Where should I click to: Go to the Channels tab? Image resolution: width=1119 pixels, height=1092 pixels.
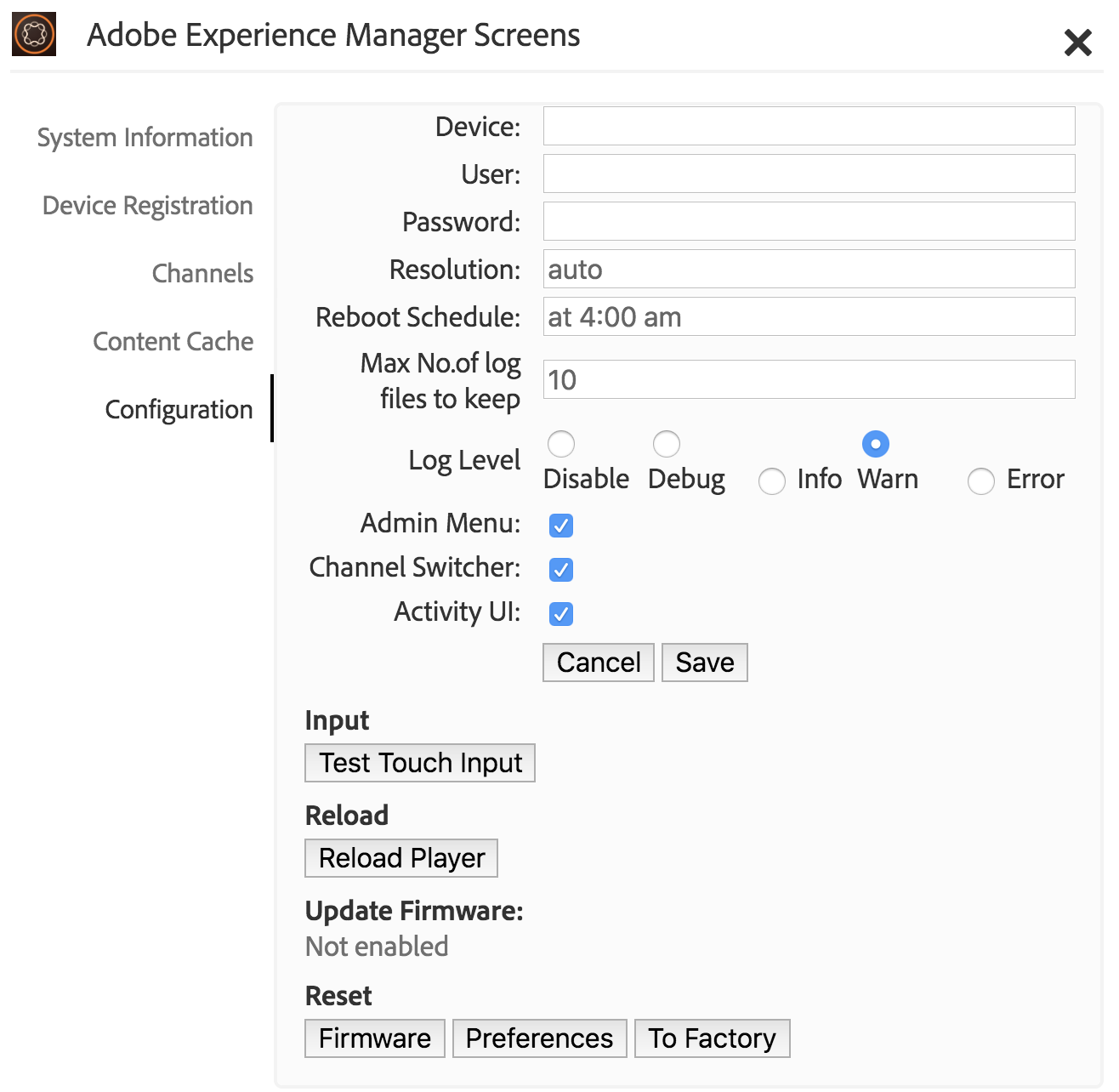coord(202,274)
